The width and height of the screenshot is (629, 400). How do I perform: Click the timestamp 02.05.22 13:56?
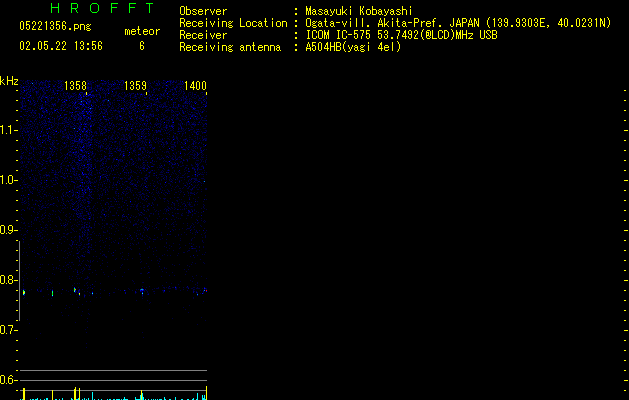pos(61,46)
